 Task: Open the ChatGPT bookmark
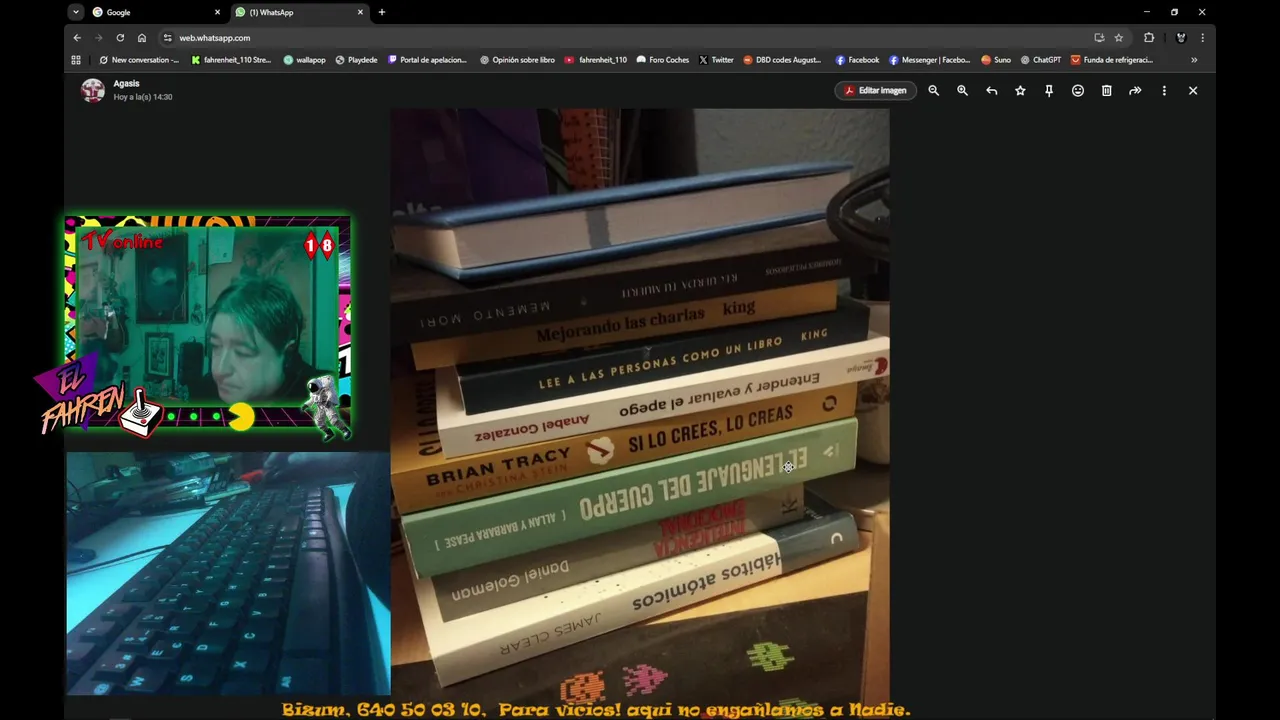1041,60
